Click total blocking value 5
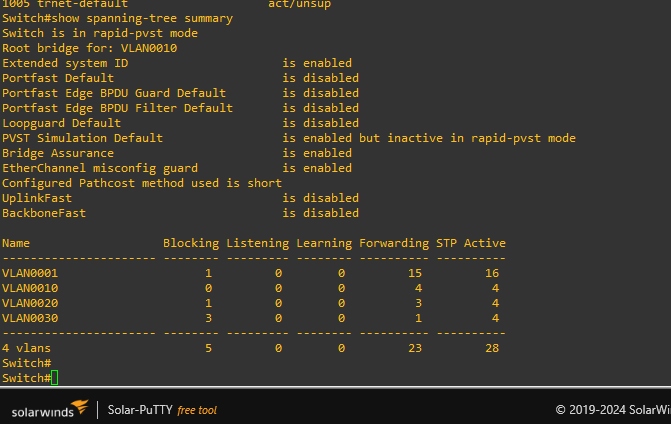Viewport: 671px width, 424px height. (x=208, y=348)
